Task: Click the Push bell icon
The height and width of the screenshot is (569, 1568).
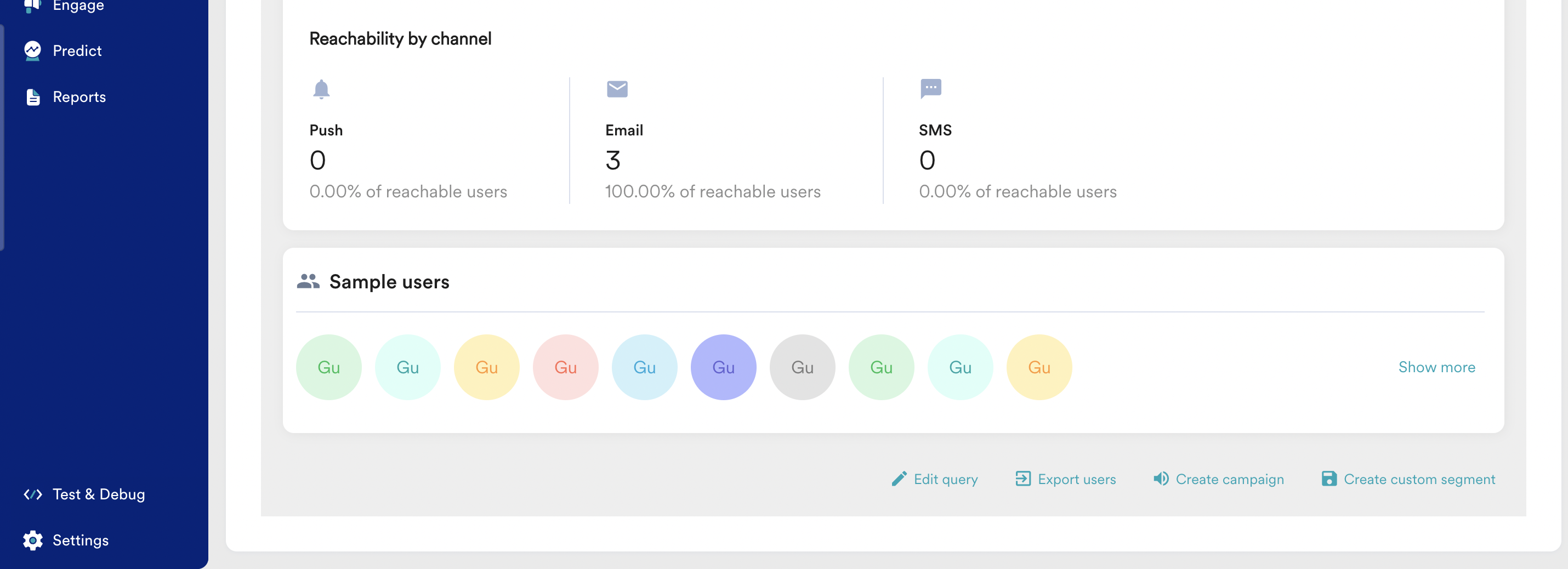Action: tap(321, 89)
